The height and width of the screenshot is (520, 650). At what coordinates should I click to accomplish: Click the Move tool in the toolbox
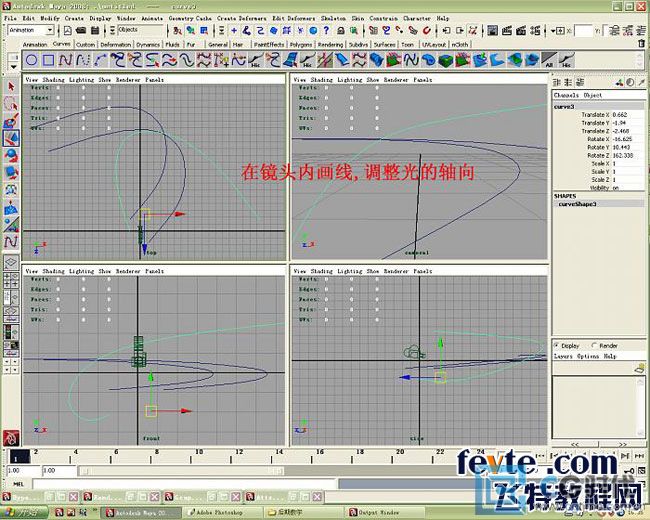coord(11,139)
